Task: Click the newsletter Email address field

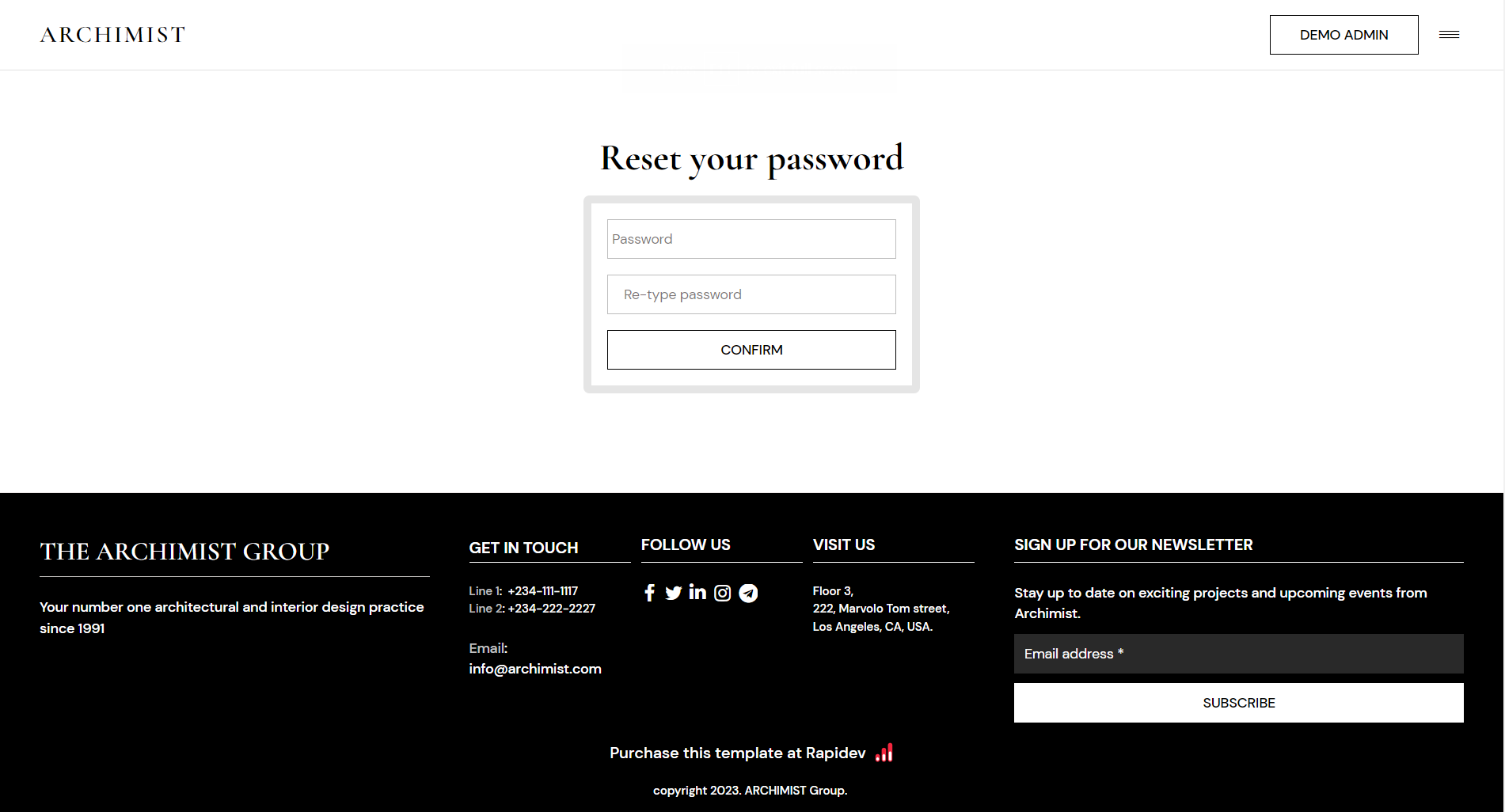Action: coord(1238,654)
